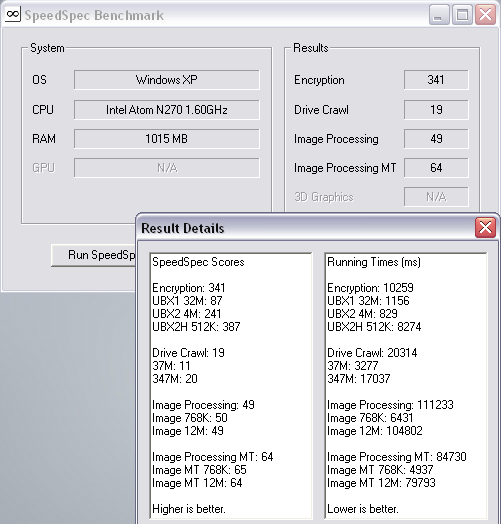This screenshot has width=501, height=524.
Task: Click the Run SpeedSpec button
Action: (94, 255)
